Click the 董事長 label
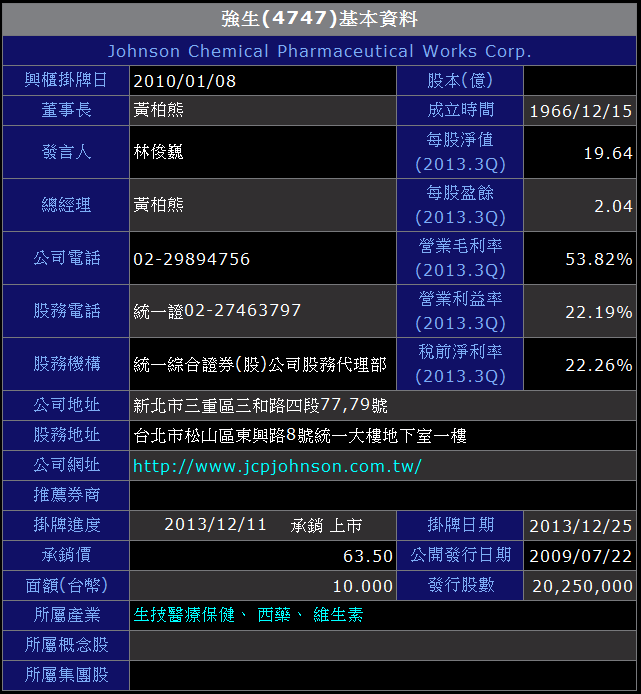The width and height of the screenshot is (641, 694). point(66,110)
